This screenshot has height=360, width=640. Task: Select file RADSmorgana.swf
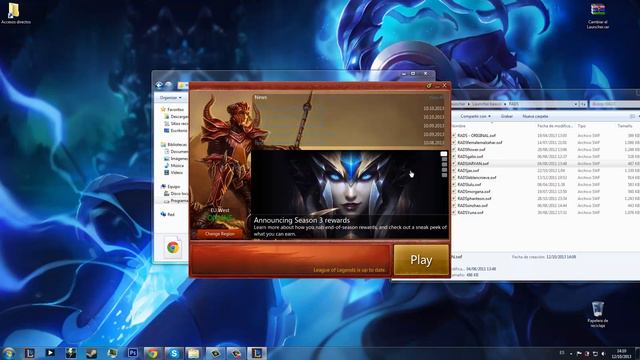(x=473, y=191)
